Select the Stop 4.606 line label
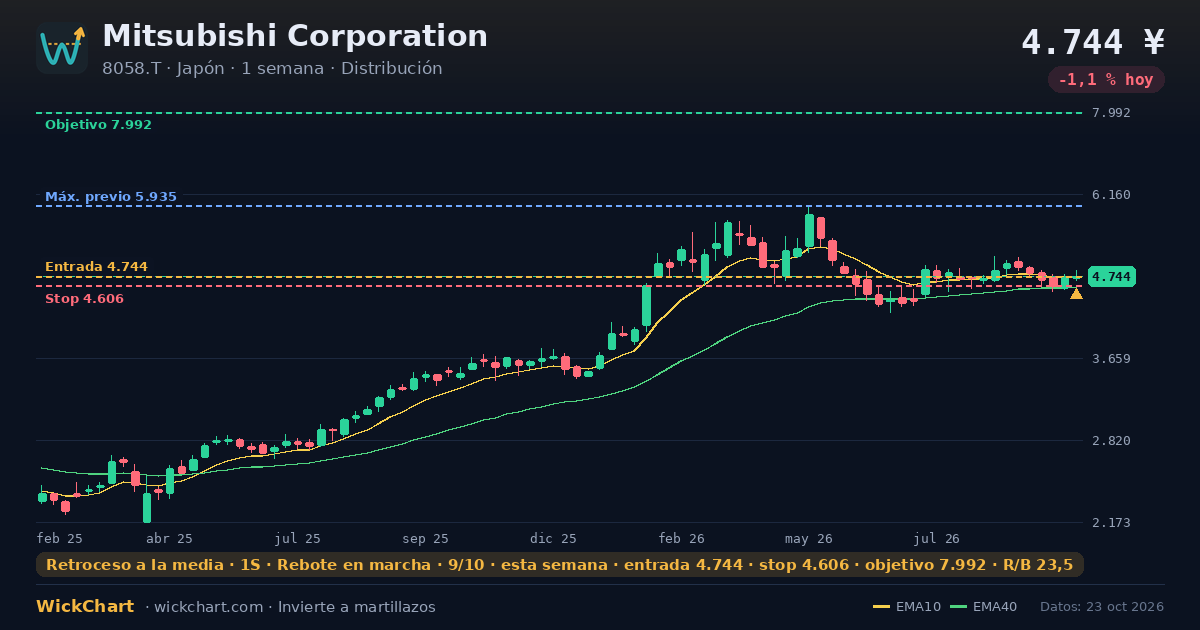The image size is (1200, 630). (84, 299)
